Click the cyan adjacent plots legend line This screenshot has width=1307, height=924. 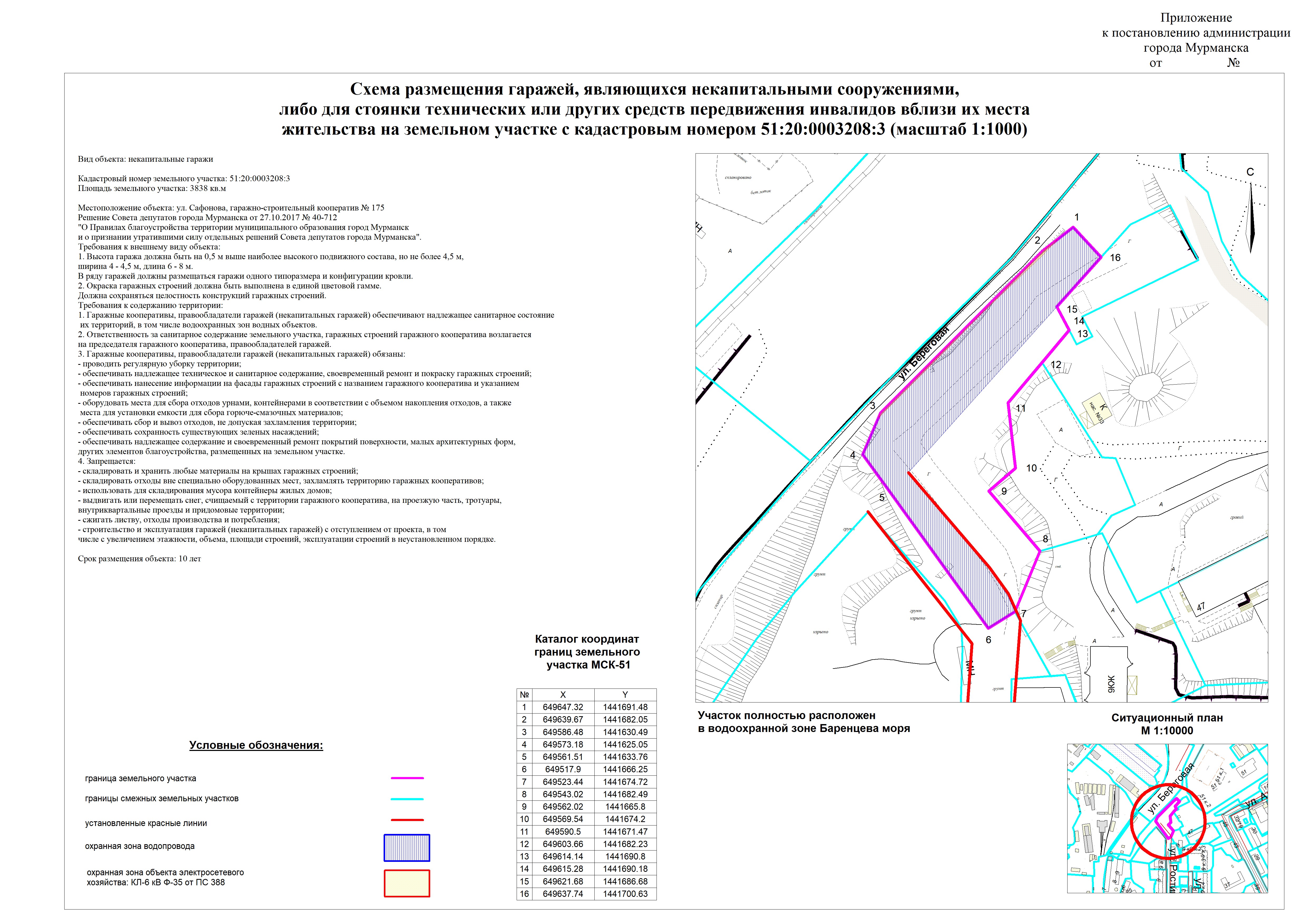407,799
